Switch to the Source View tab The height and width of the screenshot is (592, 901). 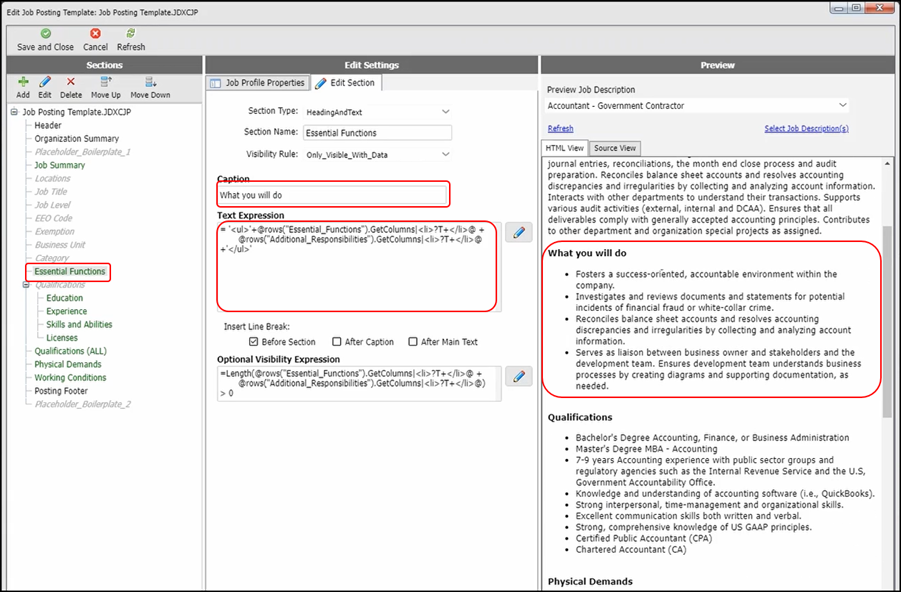(614, 148)
